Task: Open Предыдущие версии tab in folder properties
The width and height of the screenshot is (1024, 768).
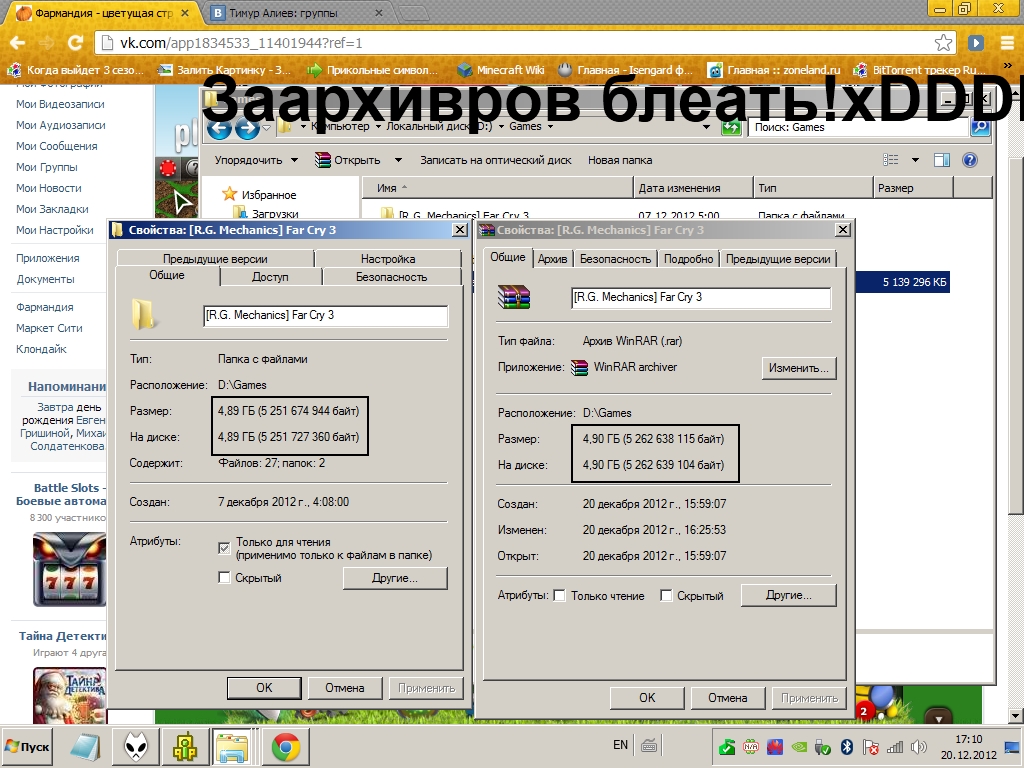Action: coord(215,259)
